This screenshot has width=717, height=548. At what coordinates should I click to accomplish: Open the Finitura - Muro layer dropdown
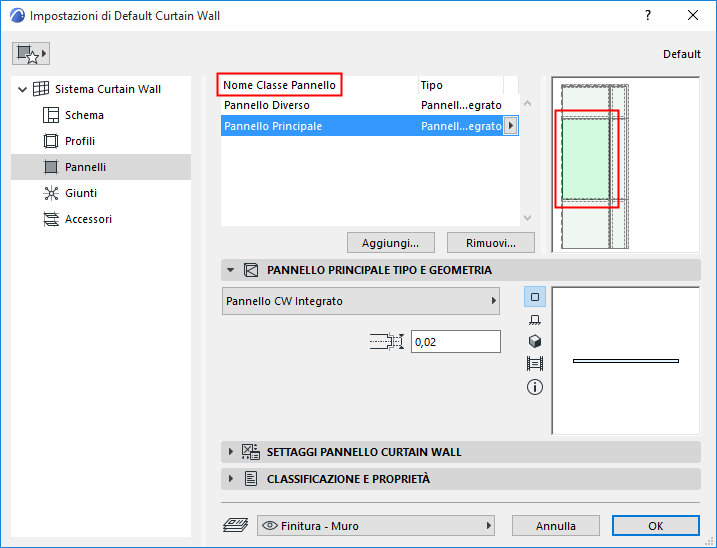click(376, 526)
